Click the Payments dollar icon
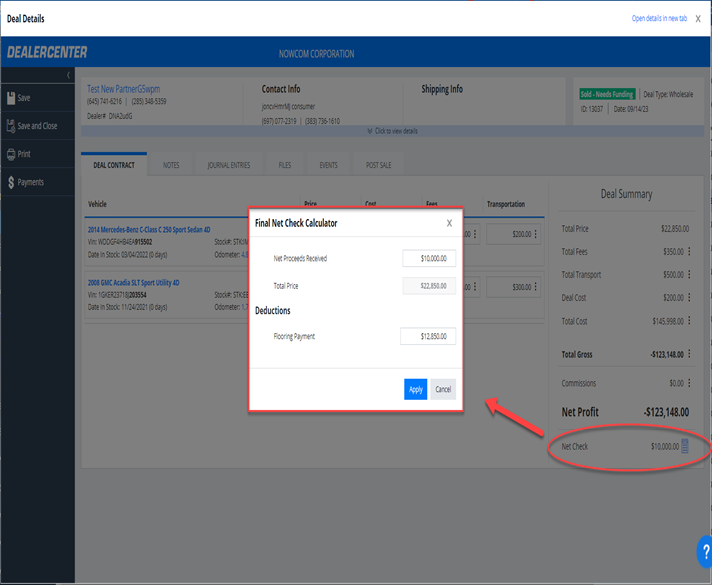Screen dimensions: 712x585 click(11, 182)
